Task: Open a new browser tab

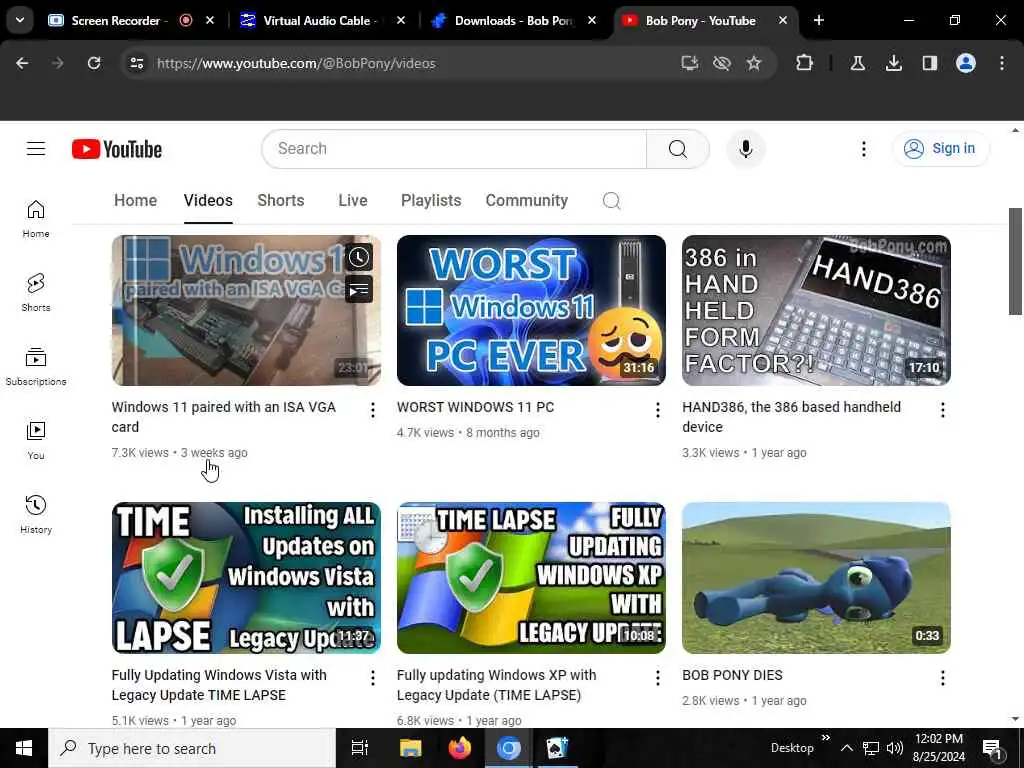Action: [x=818, y=20]
